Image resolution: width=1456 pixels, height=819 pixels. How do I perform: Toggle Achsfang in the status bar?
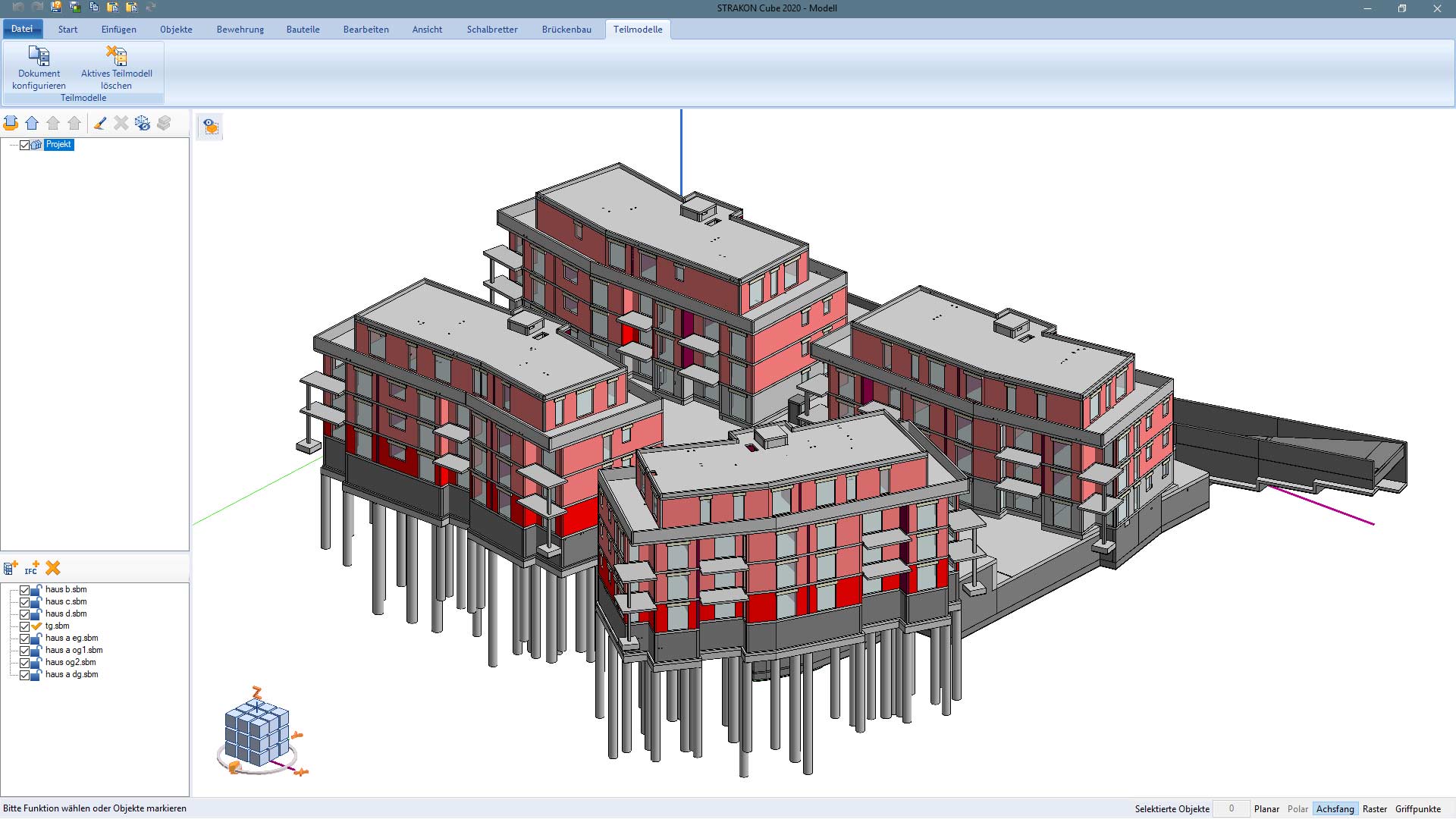(1335, 809)
